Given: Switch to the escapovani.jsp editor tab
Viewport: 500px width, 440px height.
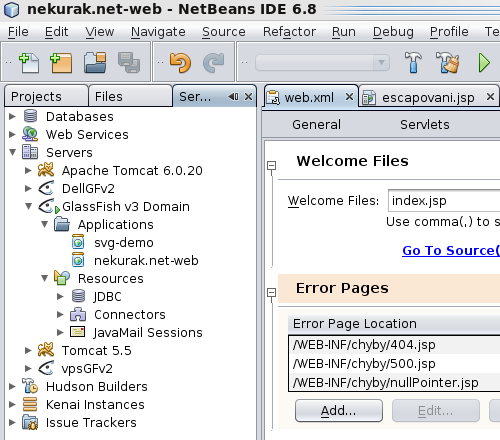Looking at the screenshot, I should 428,97.
